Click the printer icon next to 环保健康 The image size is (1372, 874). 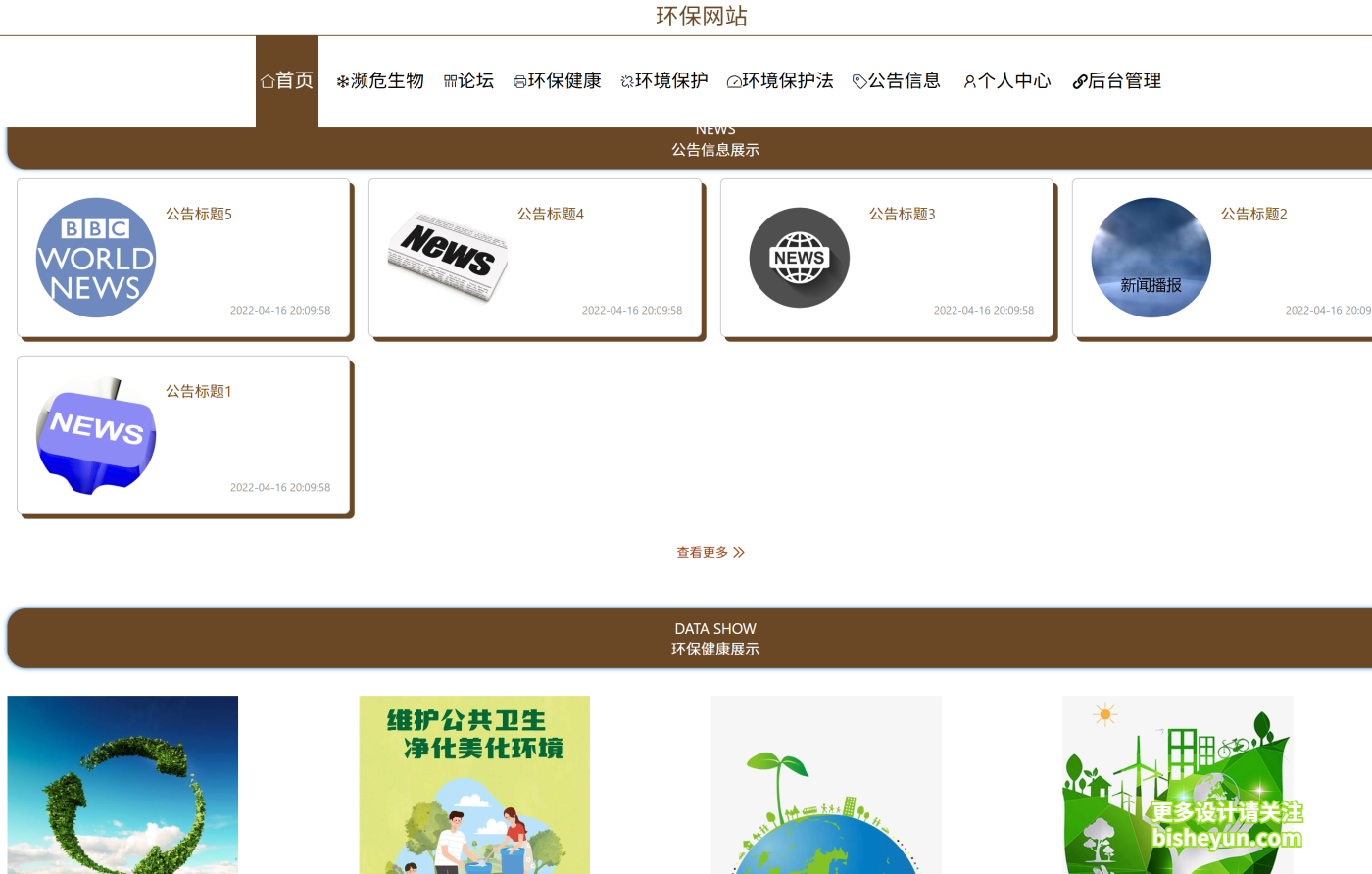click(x=519, y=80)
